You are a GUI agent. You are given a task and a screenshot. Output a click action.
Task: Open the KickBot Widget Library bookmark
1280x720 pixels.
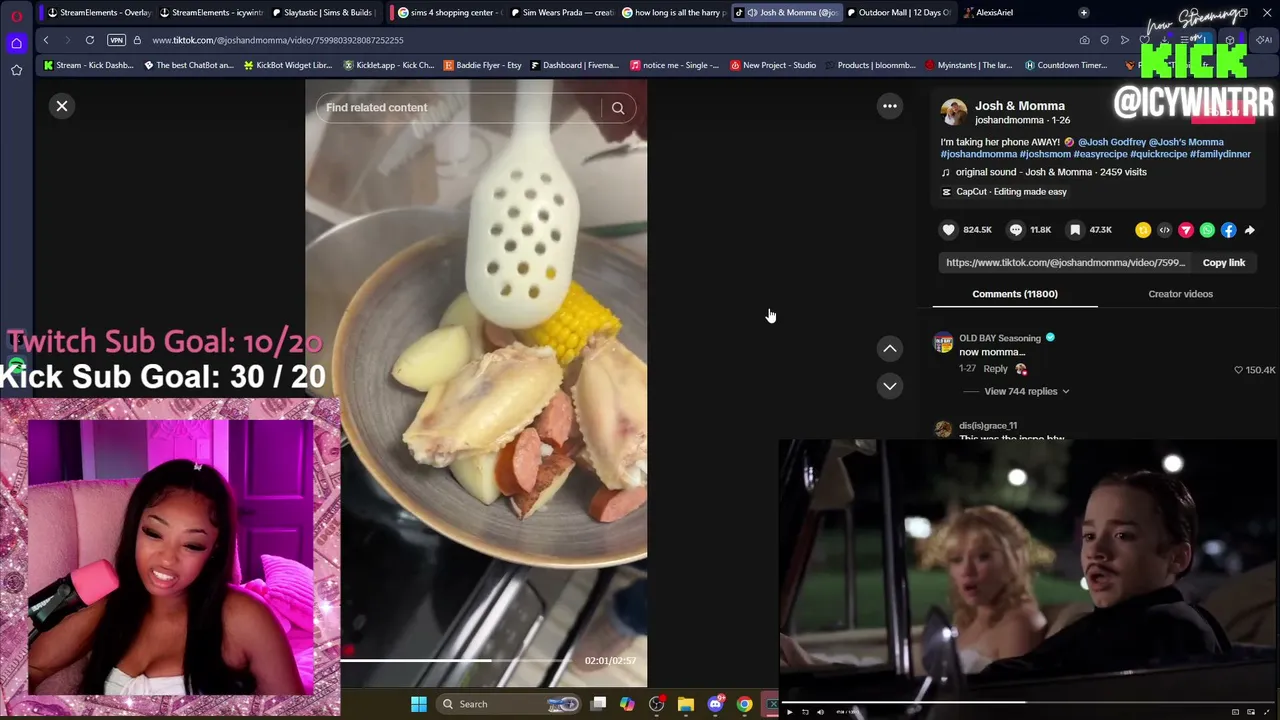[x=288, y=65]
